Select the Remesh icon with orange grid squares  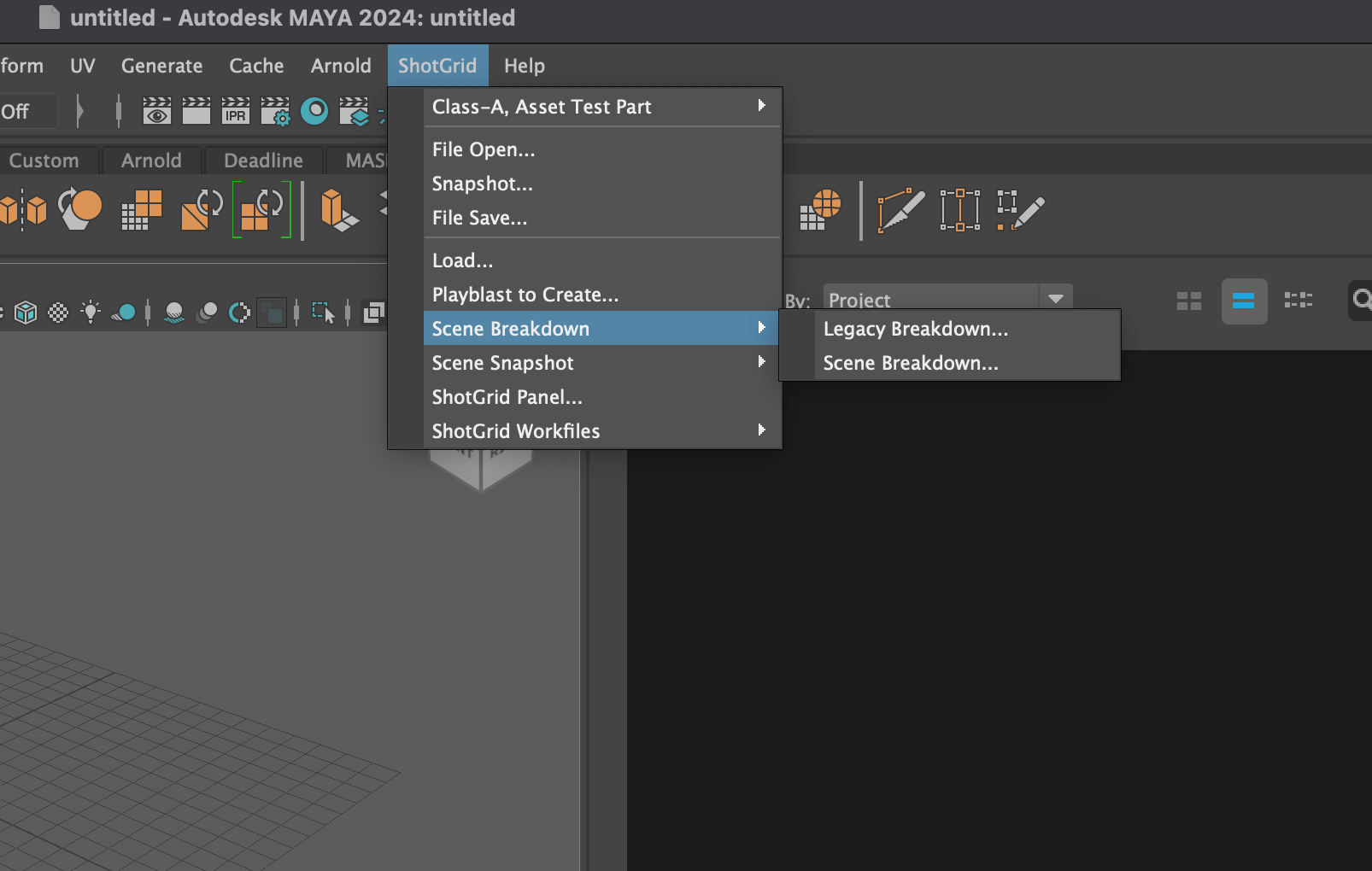point(142,210)
